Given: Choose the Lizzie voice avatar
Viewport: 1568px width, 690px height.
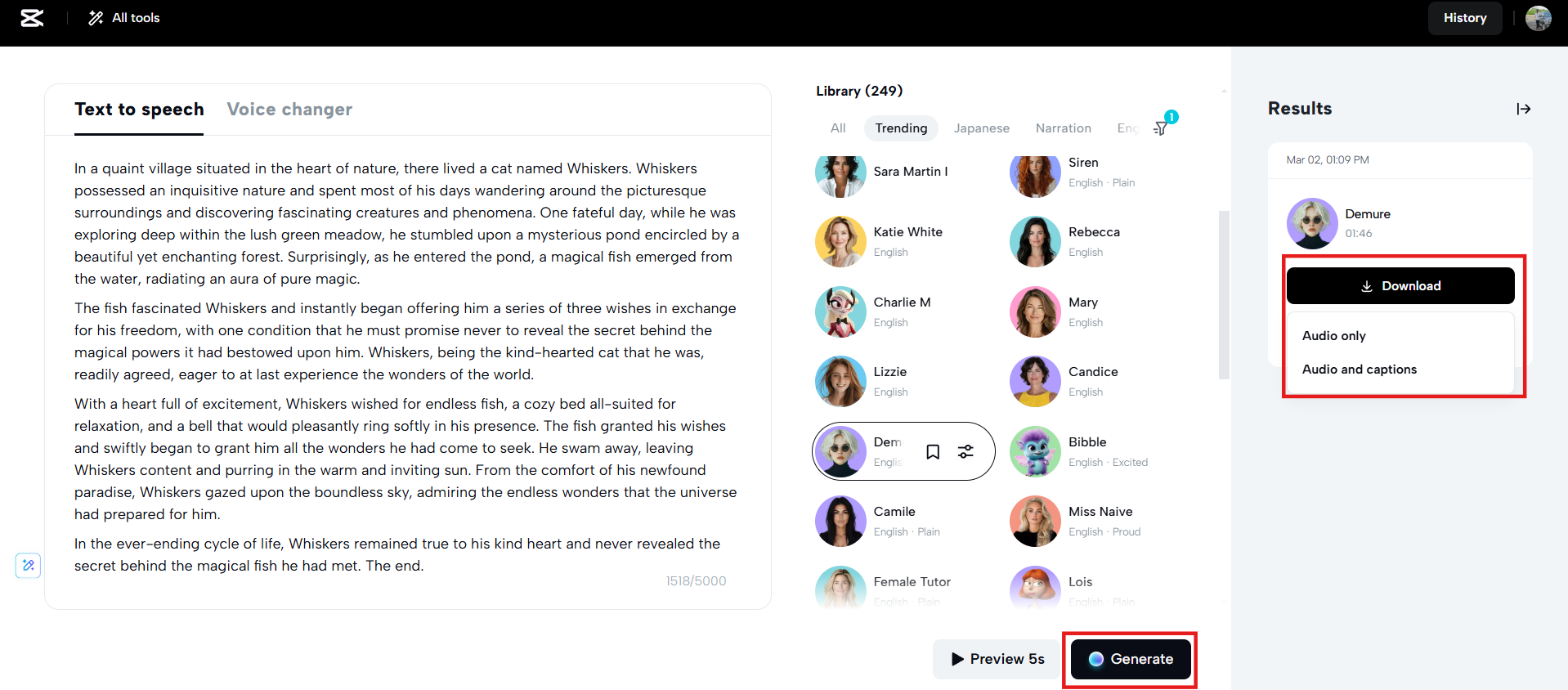Looking at the screenshot, I should pos(840,381).
